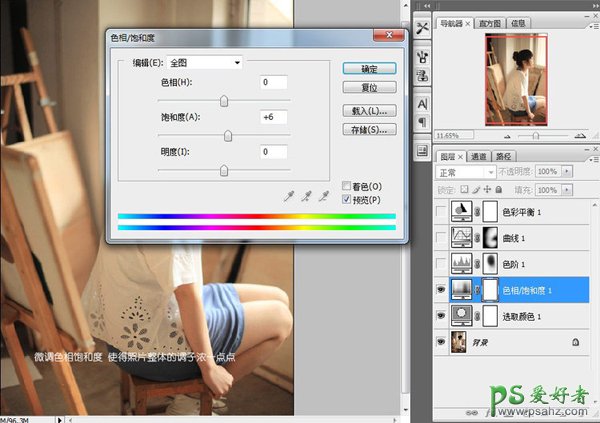
Task: Uncheck the 预览 (Preview) checkbox
Action: [346, 199]
